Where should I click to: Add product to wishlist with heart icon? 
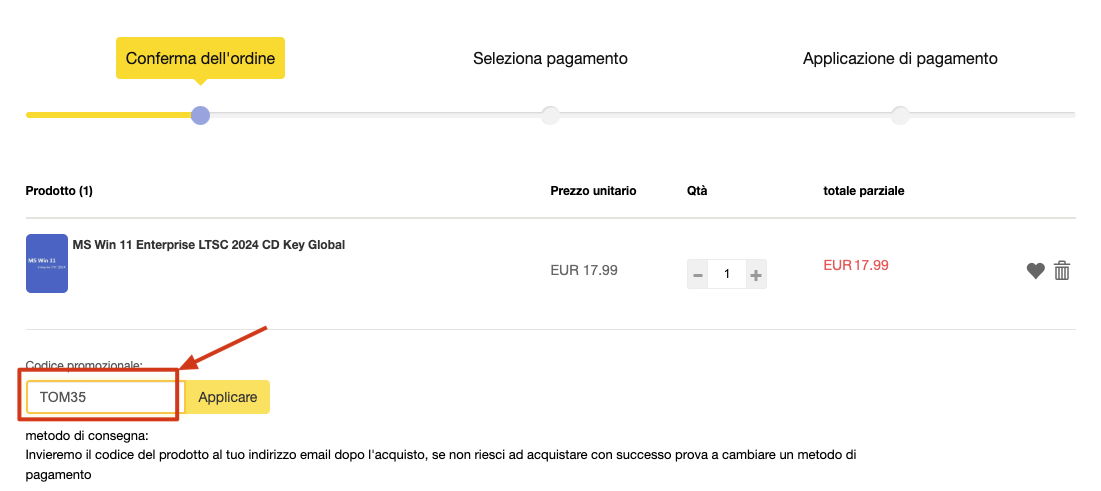pos(1035,271)
